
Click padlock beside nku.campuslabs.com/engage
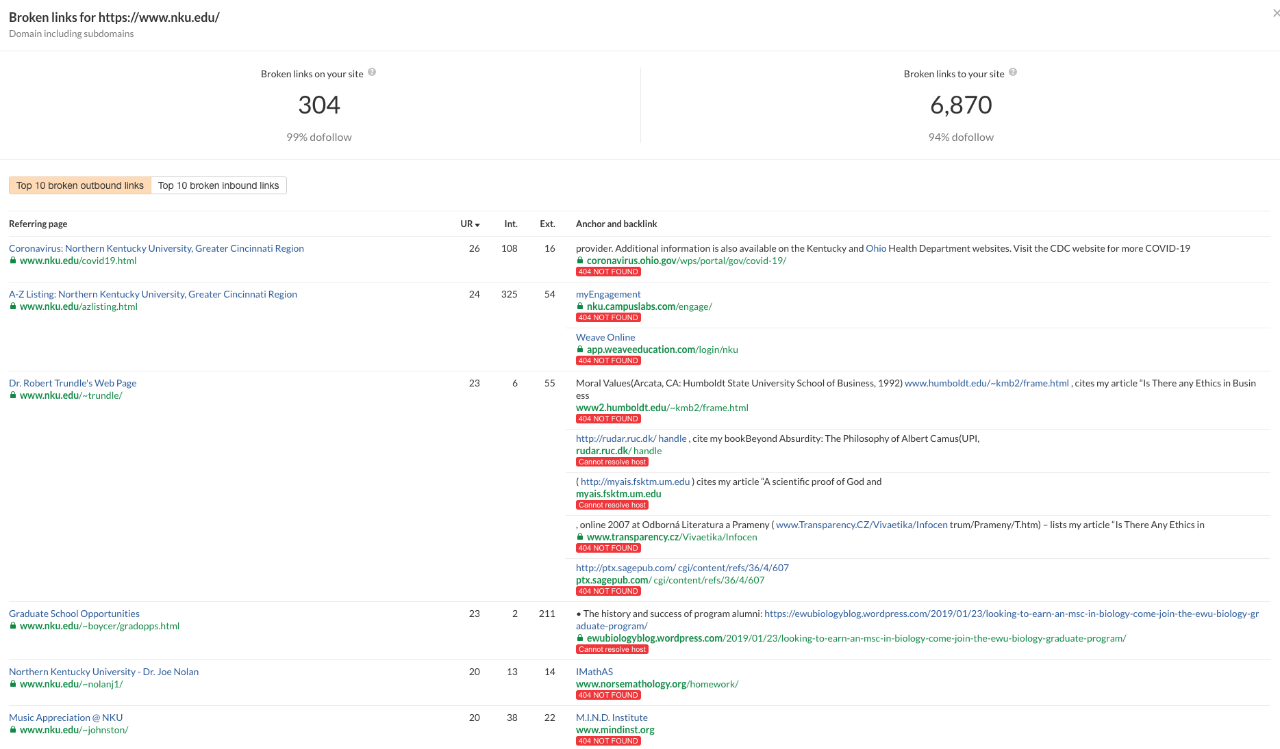pos(580,306)
